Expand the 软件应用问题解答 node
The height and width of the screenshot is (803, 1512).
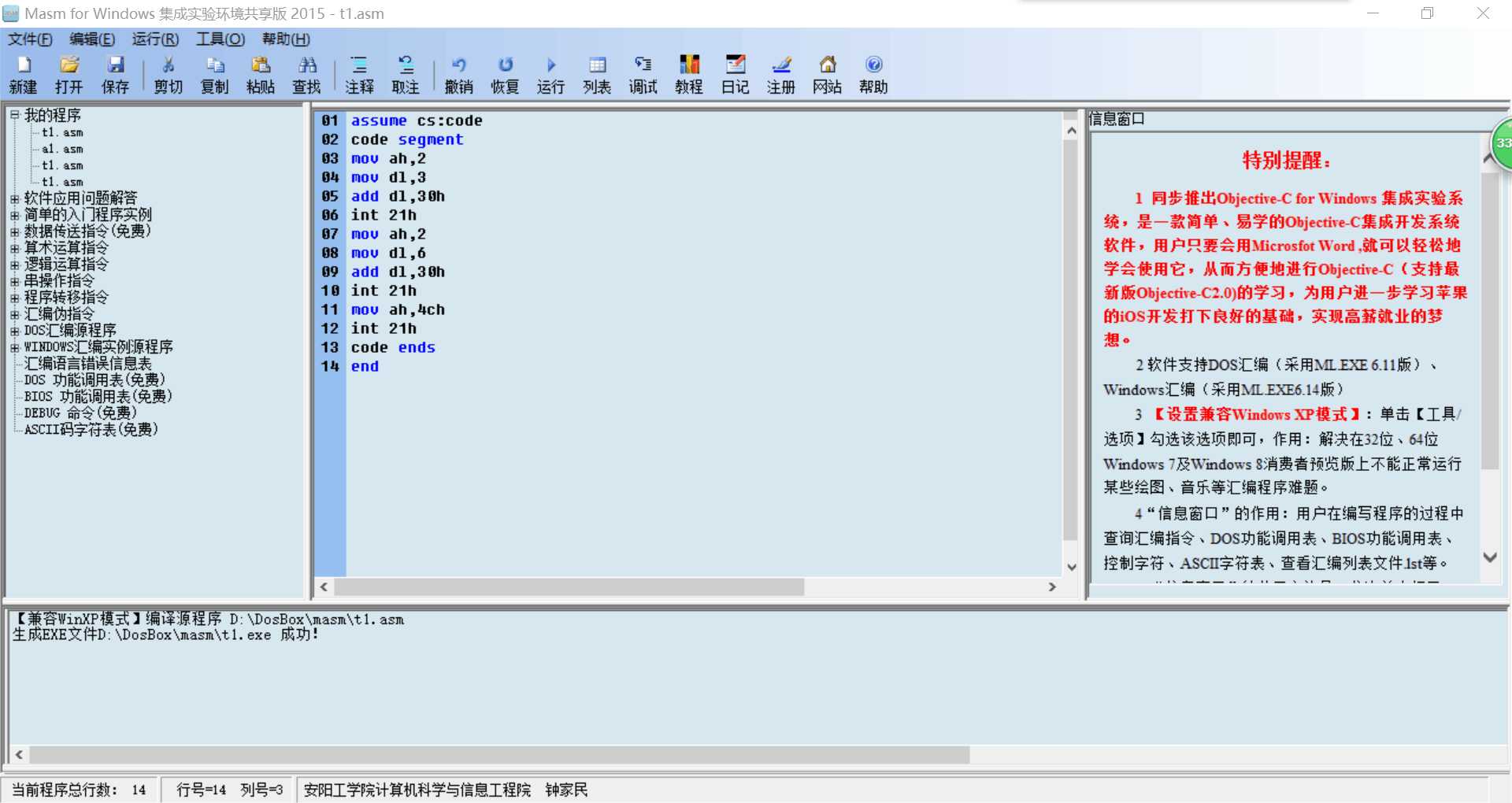(x=14, y=198)
